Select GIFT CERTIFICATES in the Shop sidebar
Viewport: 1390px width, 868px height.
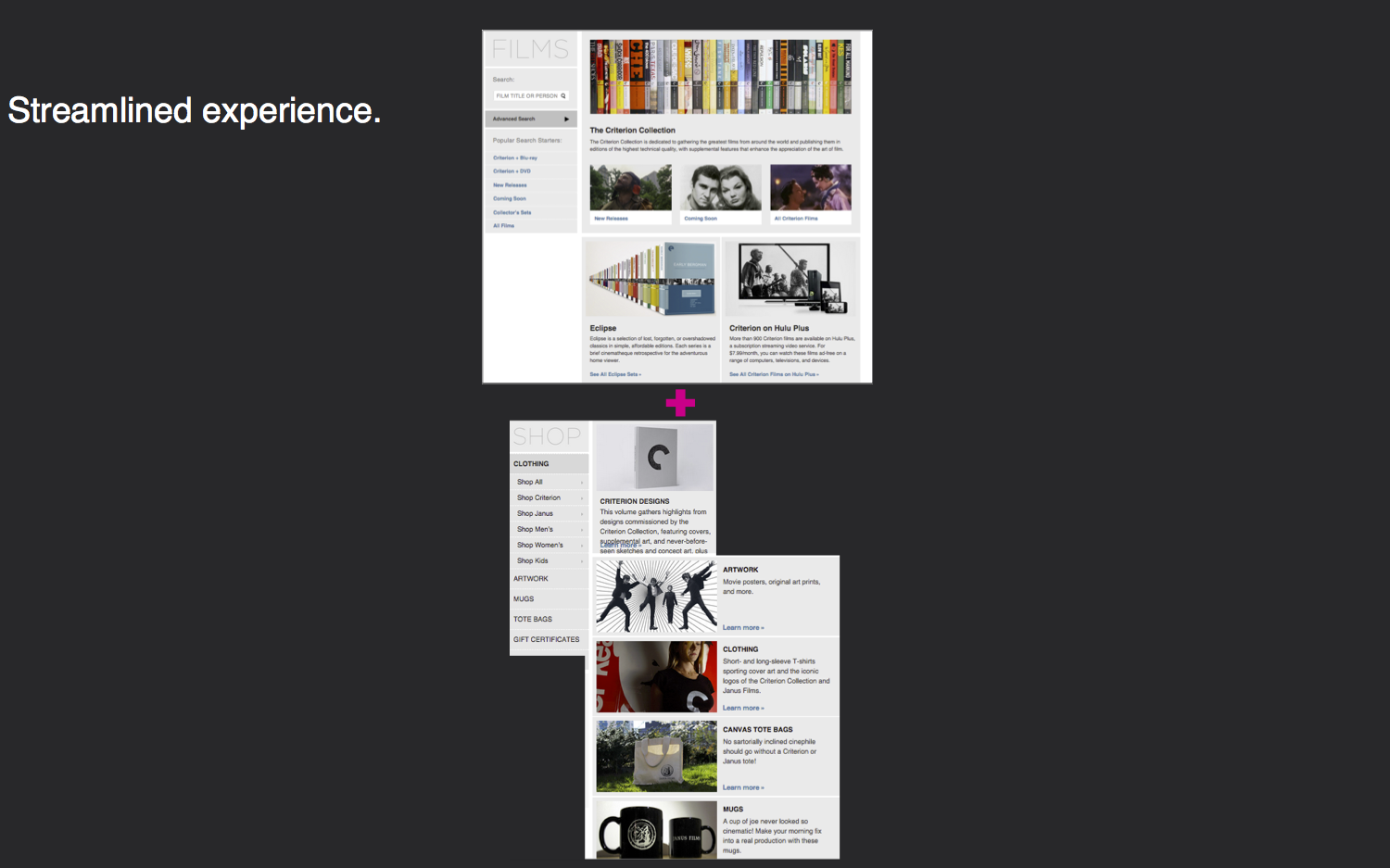(549, 639)
